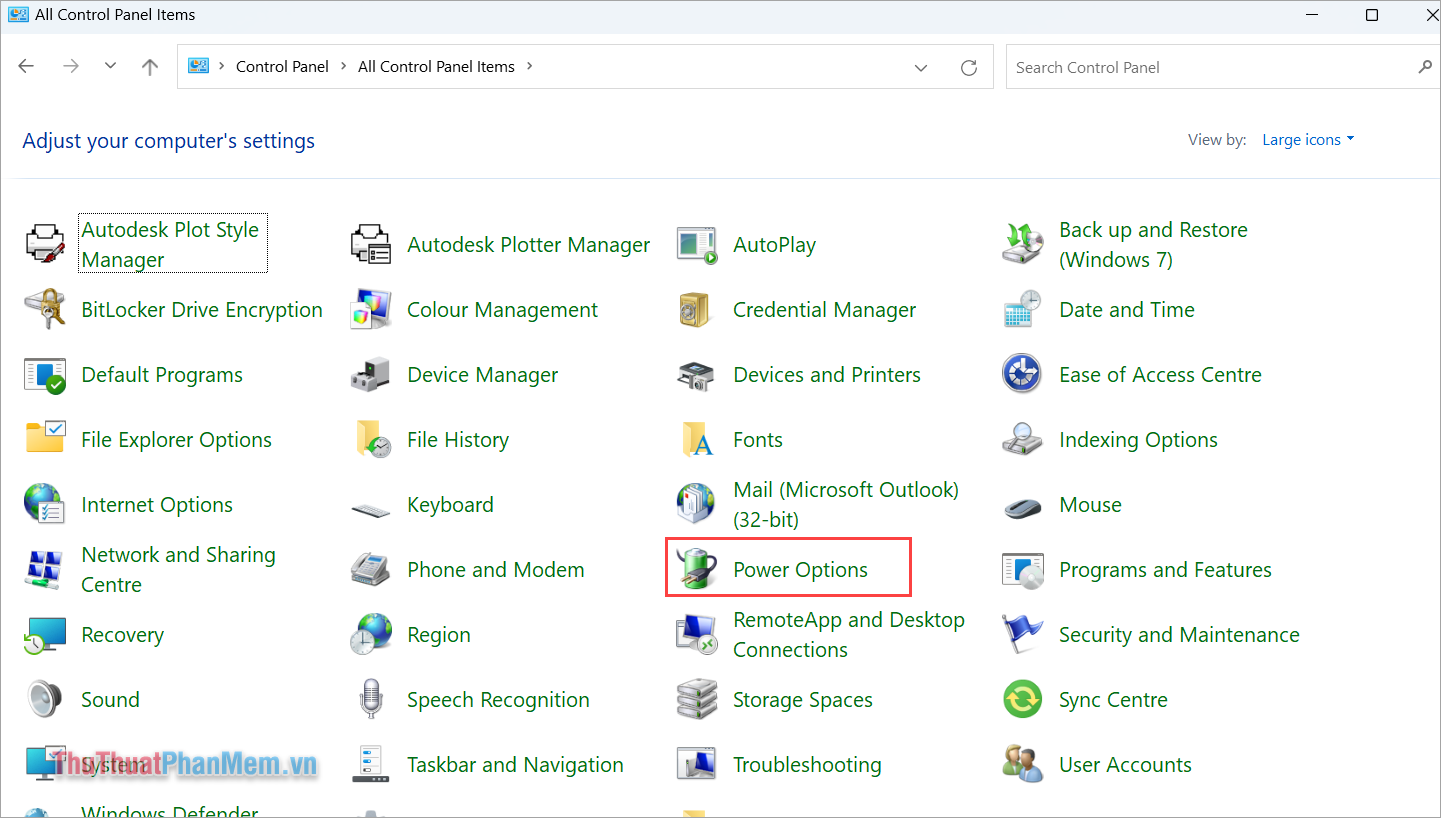Open Date and Time settings
The height and width of the screenshot is (818, 1441).
tap(1126, 309)
